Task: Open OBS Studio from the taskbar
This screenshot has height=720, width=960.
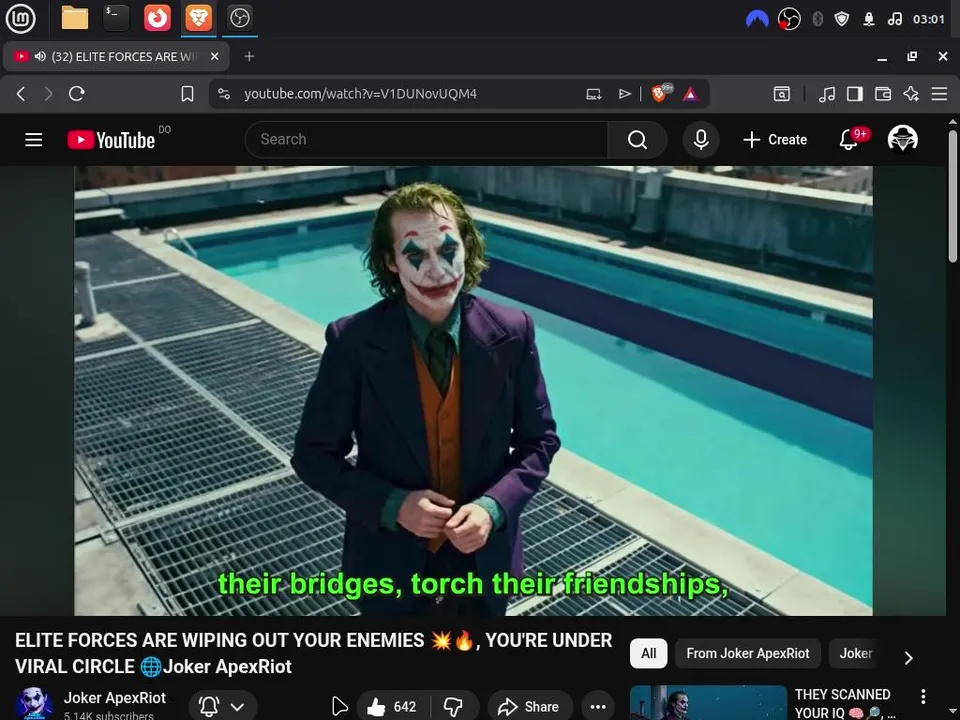Action: (239, 18)
